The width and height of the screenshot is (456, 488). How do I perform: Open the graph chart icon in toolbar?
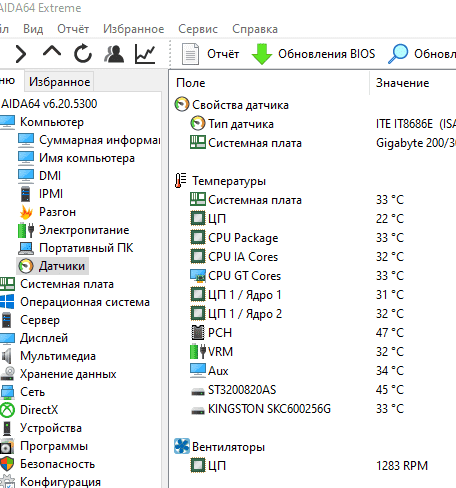tap(145, 54)
